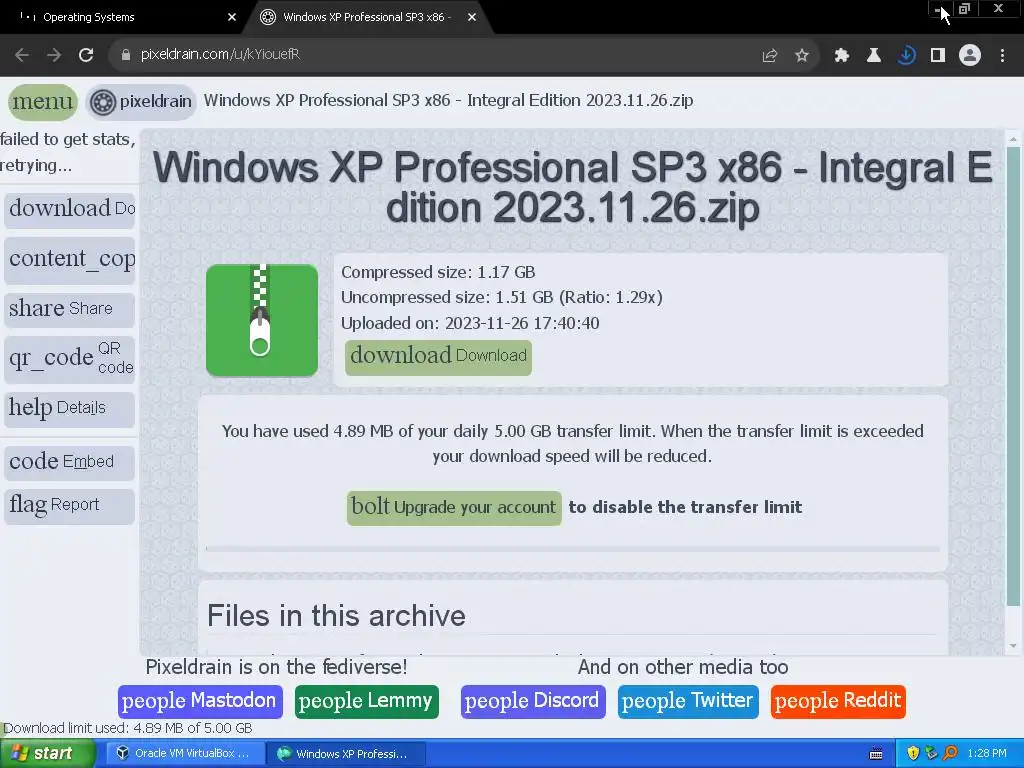Open the Mastodon people link
1024x768 pixels.
point(200,701)
